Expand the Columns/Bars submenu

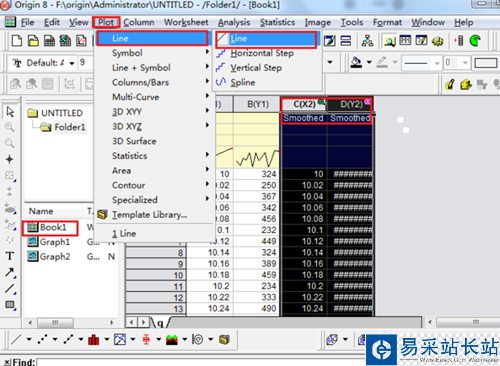click(x=154, y=82)
